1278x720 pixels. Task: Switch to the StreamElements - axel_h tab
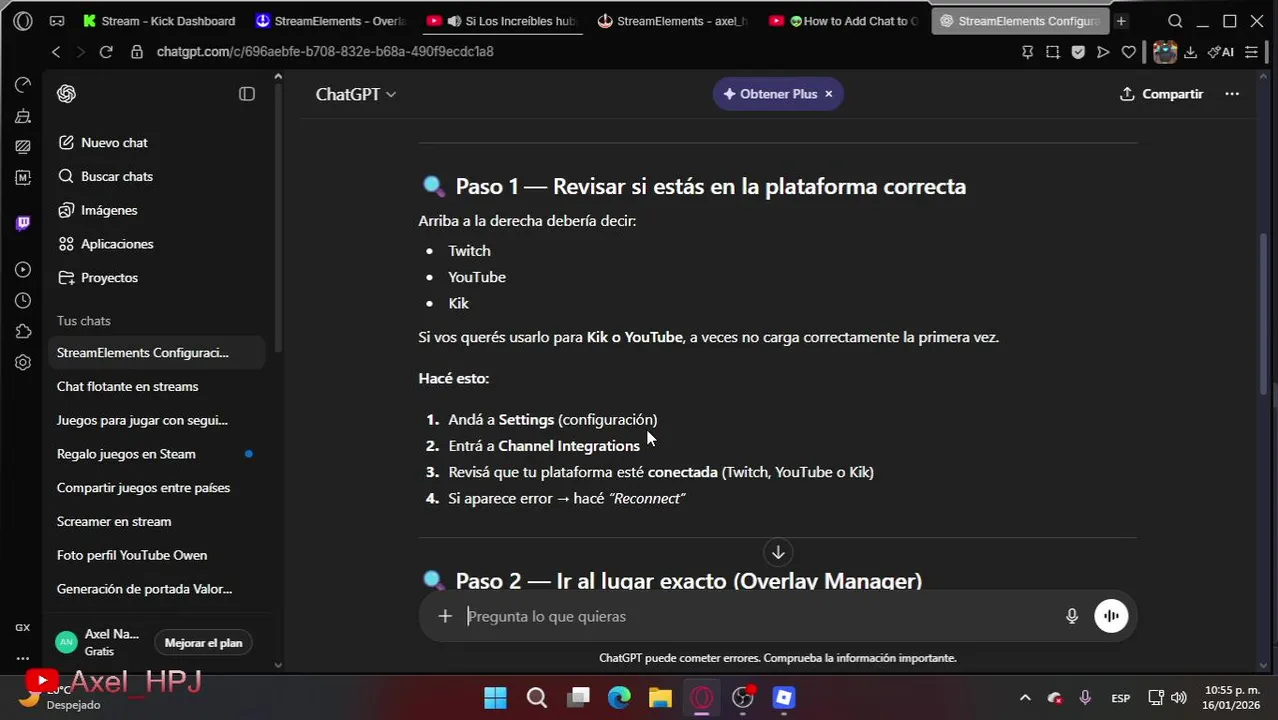click(x=672, y=21)
